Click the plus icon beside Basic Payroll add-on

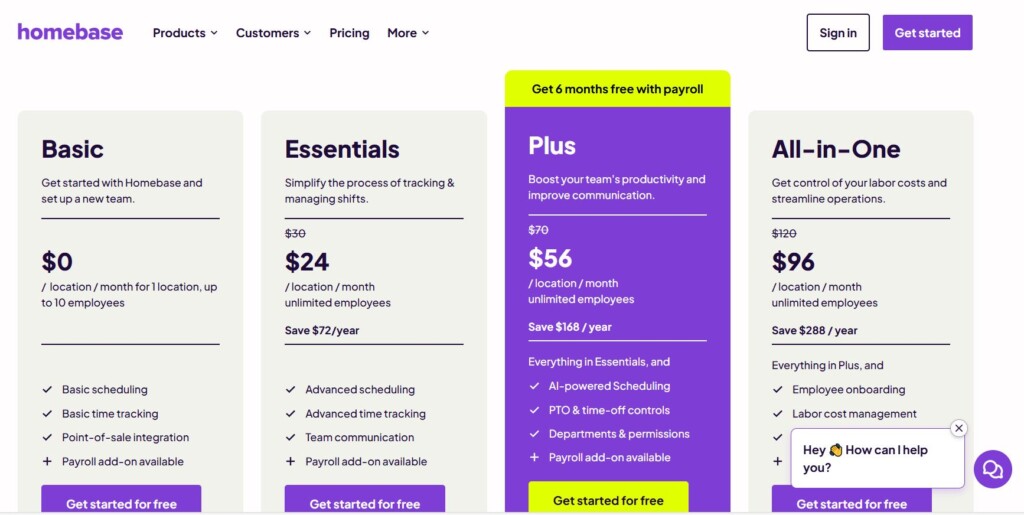click(x=47, y=462)
